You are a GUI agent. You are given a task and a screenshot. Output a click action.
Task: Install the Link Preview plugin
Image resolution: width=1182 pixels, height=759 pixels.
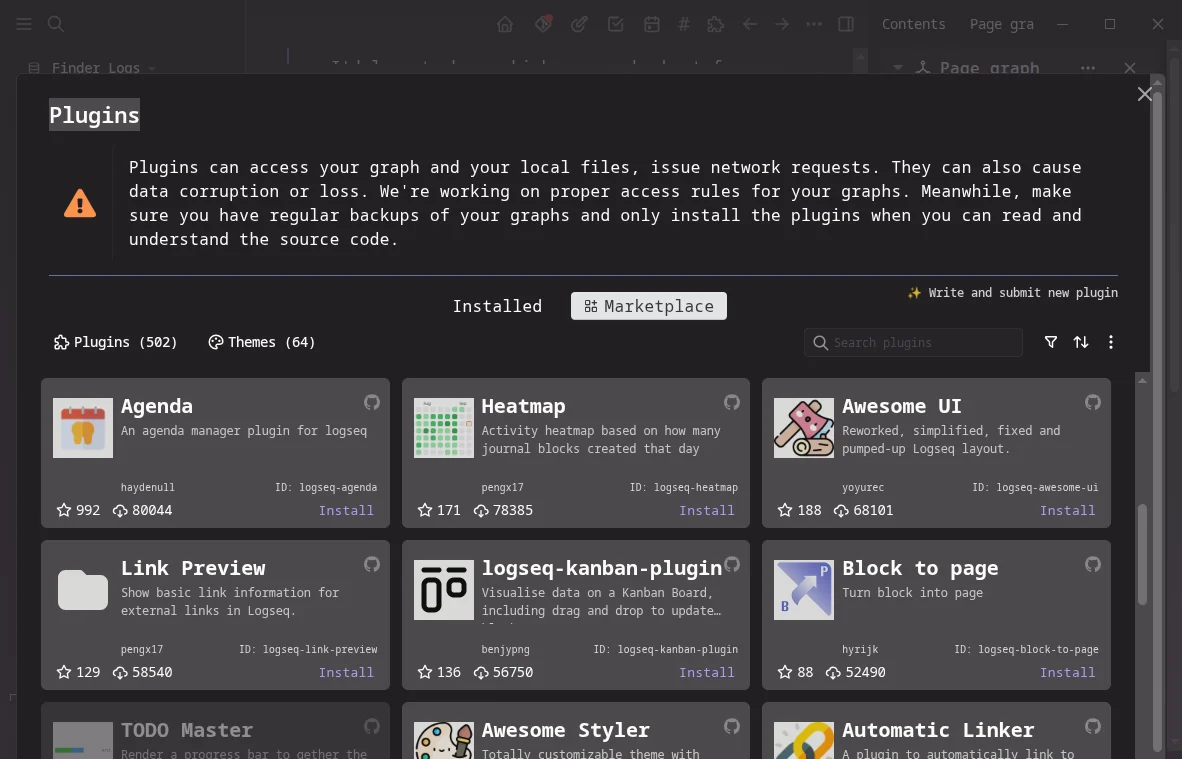coord(346,672)
